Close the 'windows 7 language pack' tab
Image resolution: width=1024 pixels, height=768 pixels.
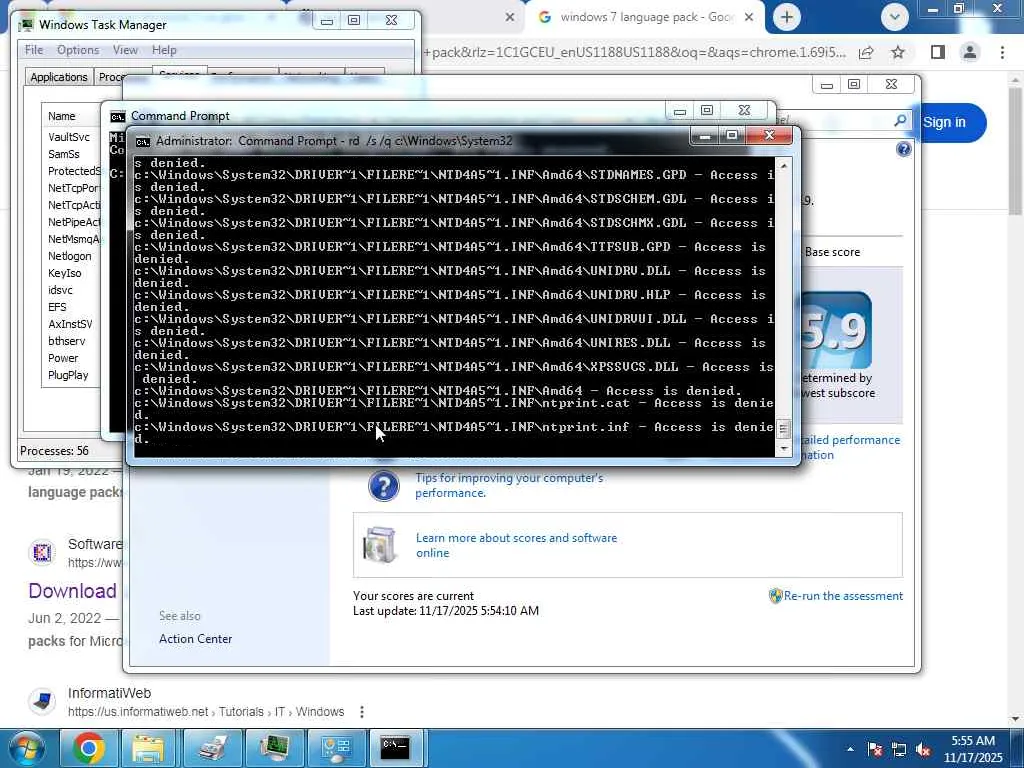(x=749, y=18)
